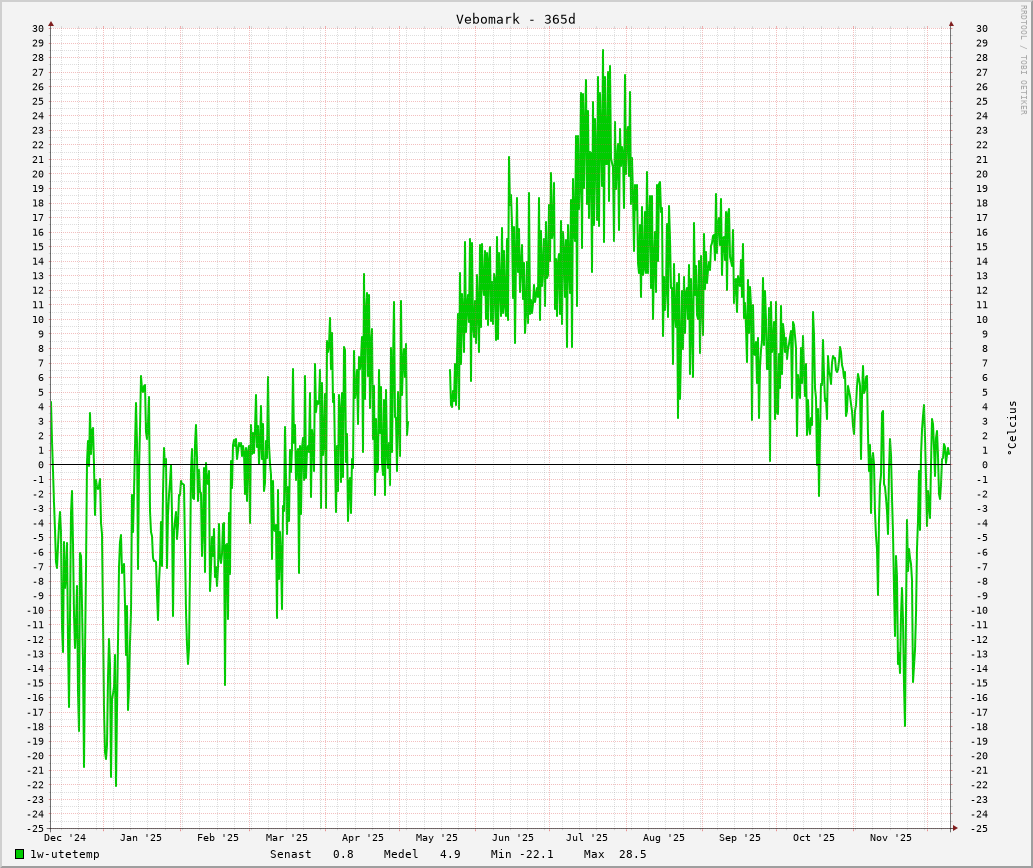The width and height of the screenshot is (1033, 868).
Task: Click the Dec '24 month label
Action: pos(65,838)
